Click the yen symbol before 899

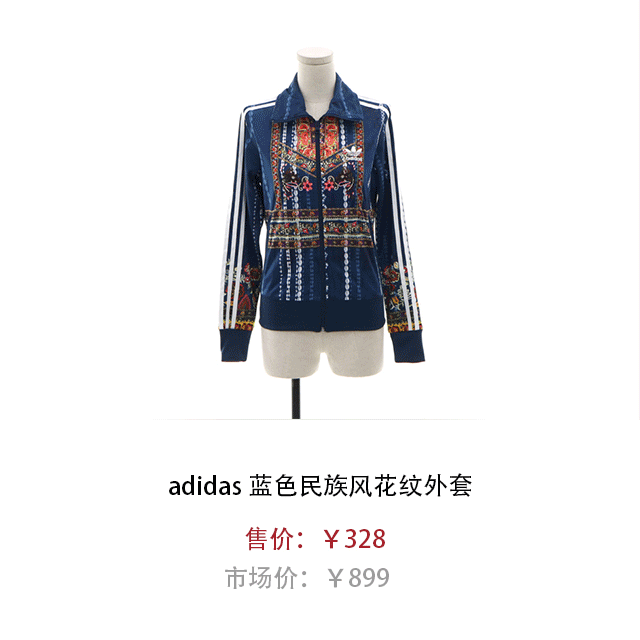[x=336, y=578]
